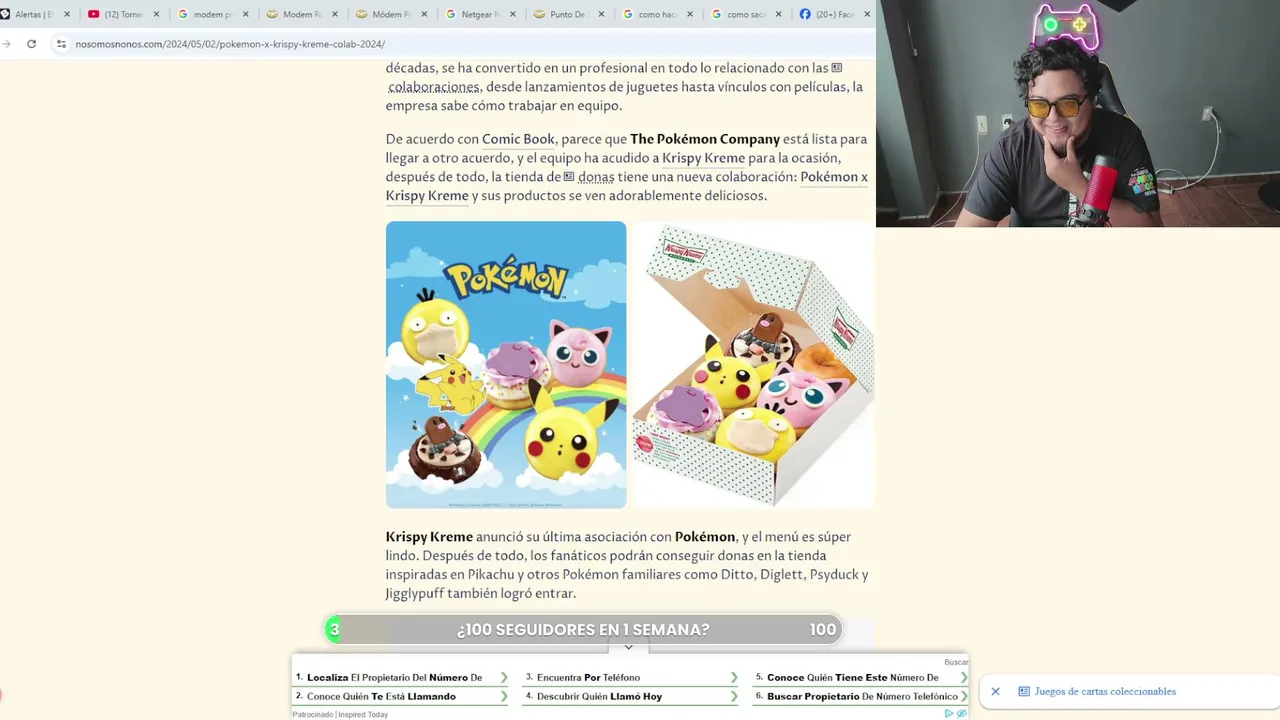
Task: Dismiss the 'Juegos de cartas coleccionables' suggestion
Action: click(x=995, y=691)
